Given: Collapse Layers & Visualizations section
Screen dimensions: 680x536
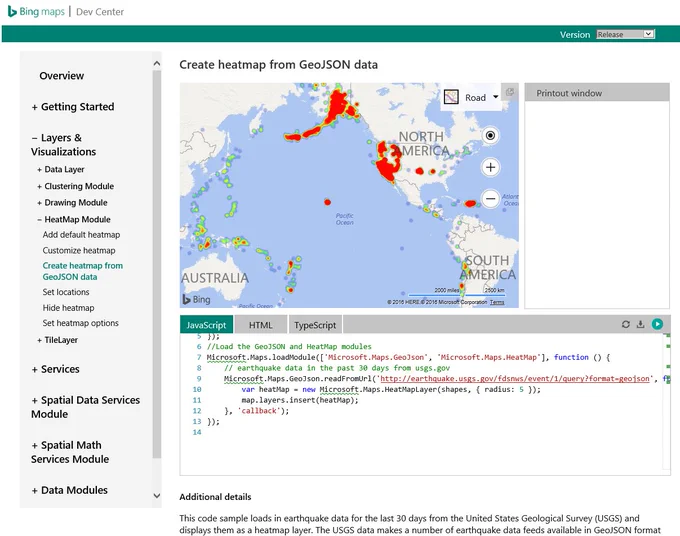Looking at the screenshot, I should [63, 144].
